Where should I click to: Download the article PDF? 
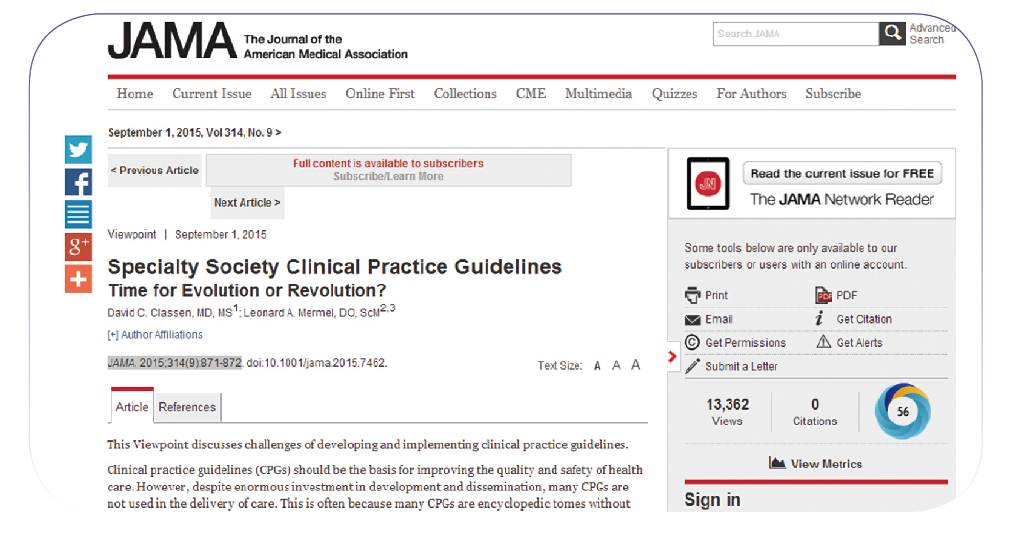(x=824, y=295)
